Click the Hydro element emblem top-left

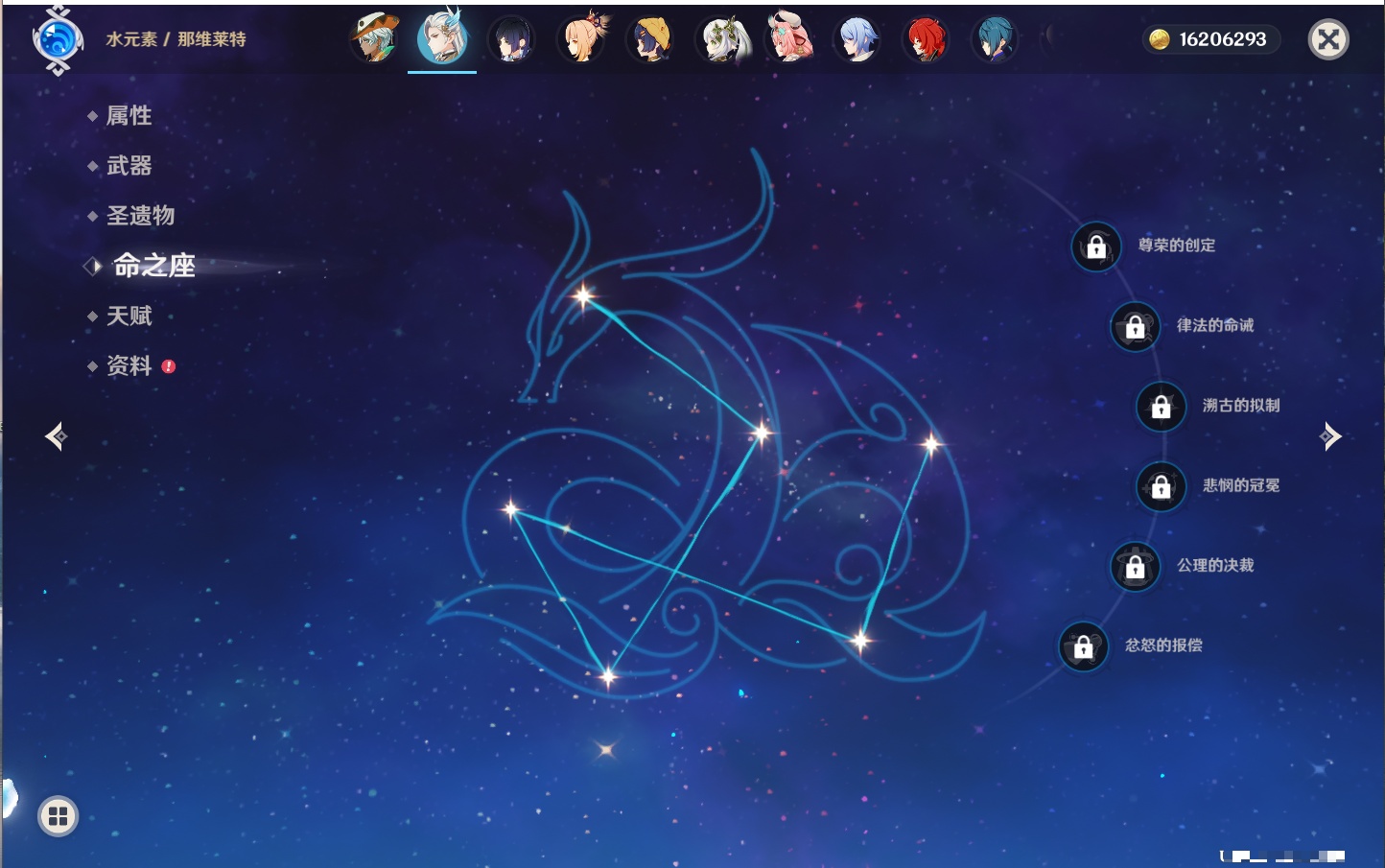pyautogui.click(x=58, y=40)
